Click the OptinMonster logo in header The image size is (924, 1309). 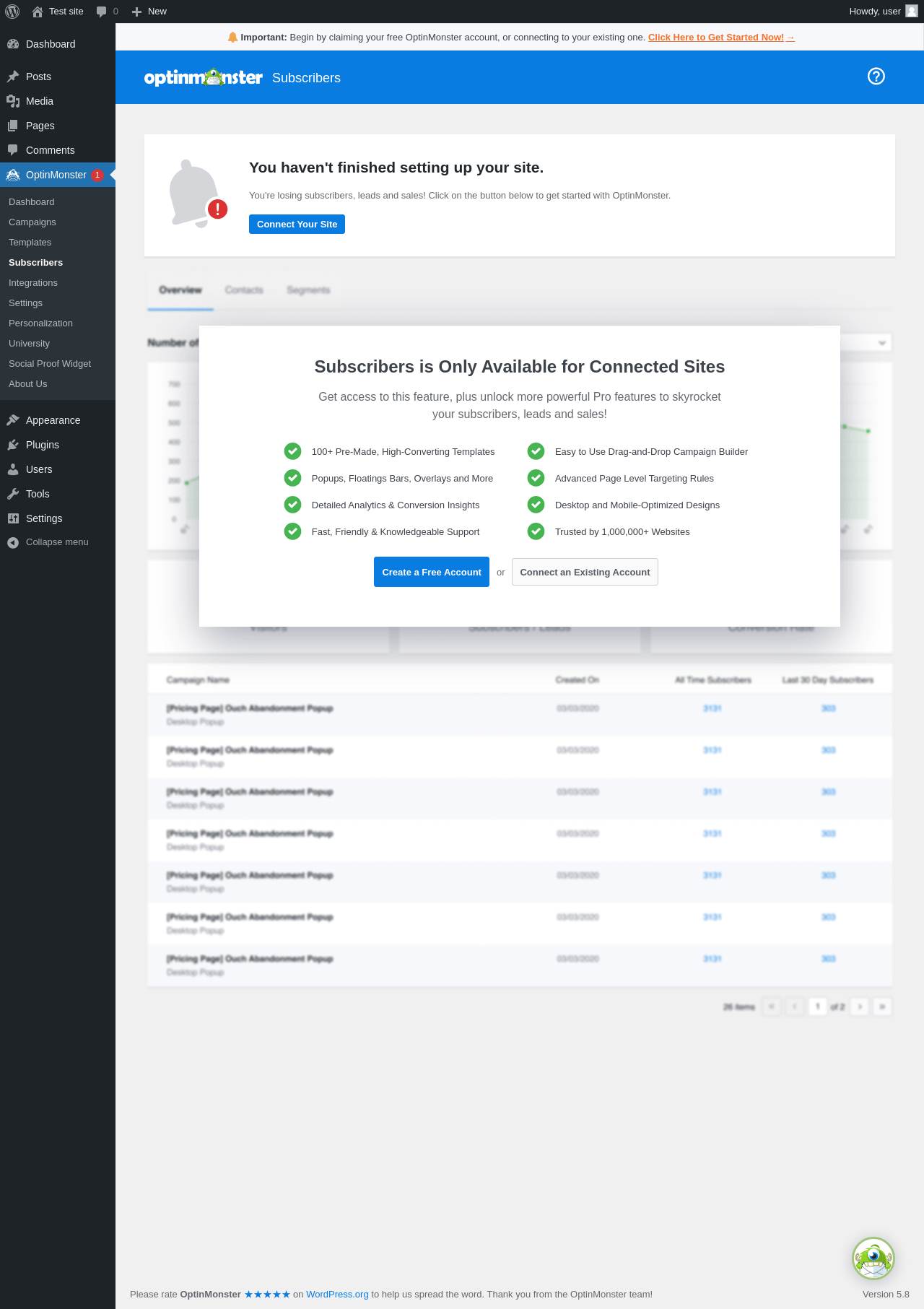(x=204, y=77)
